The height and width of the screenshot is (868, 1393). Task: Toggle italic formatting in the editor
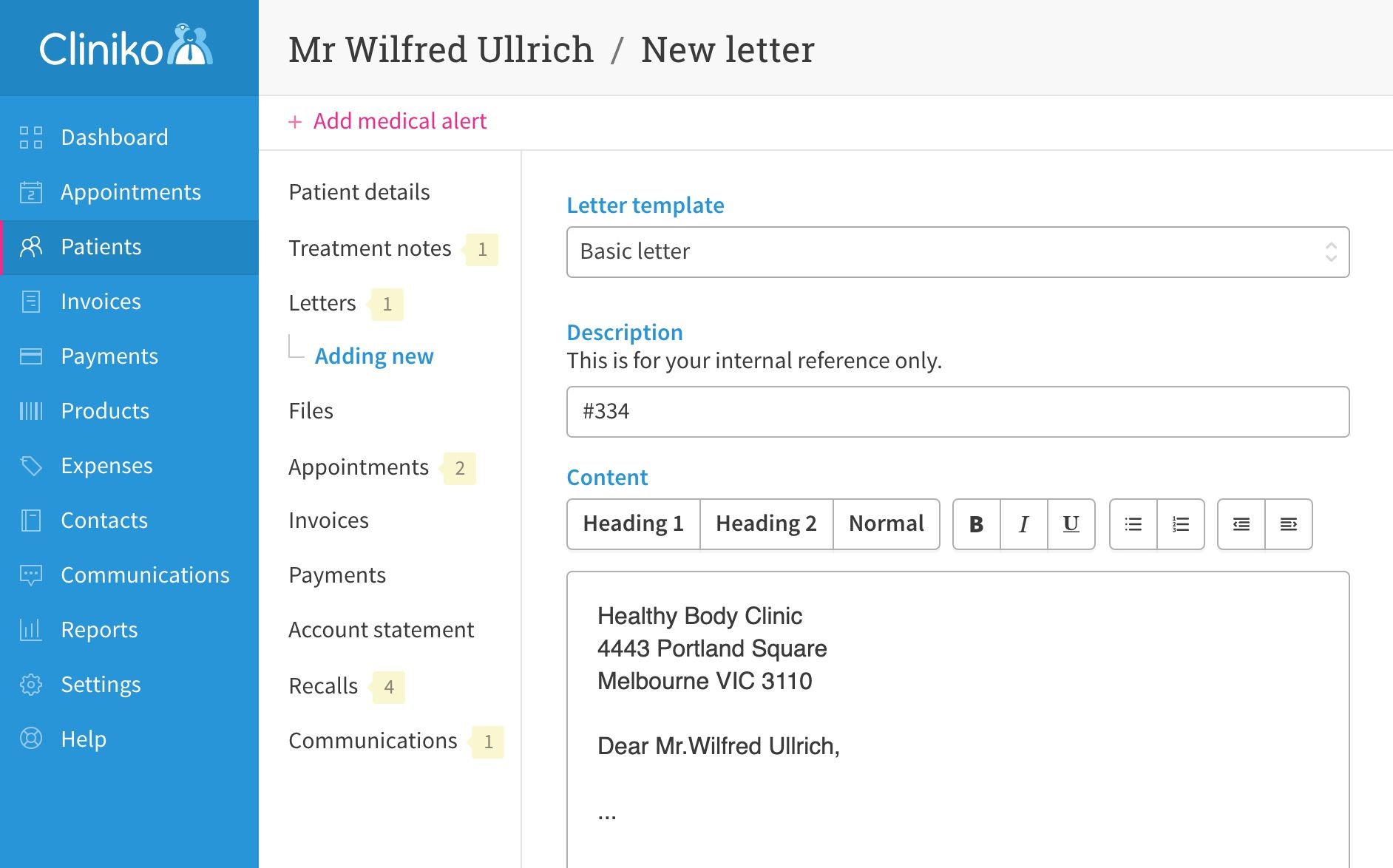tap(1023, 524)
